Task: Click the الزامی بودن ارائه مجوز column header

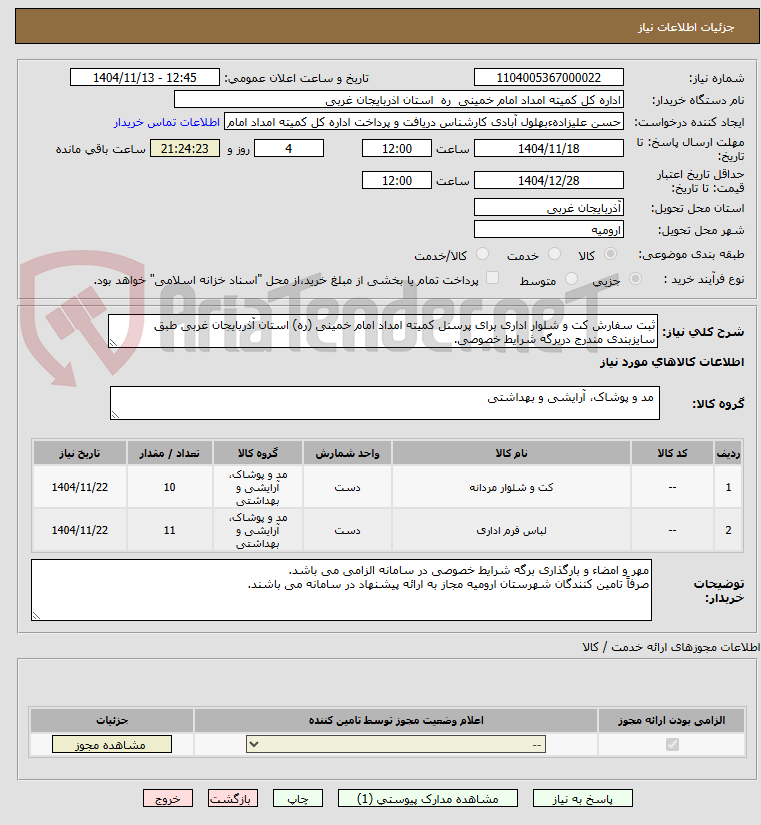Action: click(x=672, y=720)
